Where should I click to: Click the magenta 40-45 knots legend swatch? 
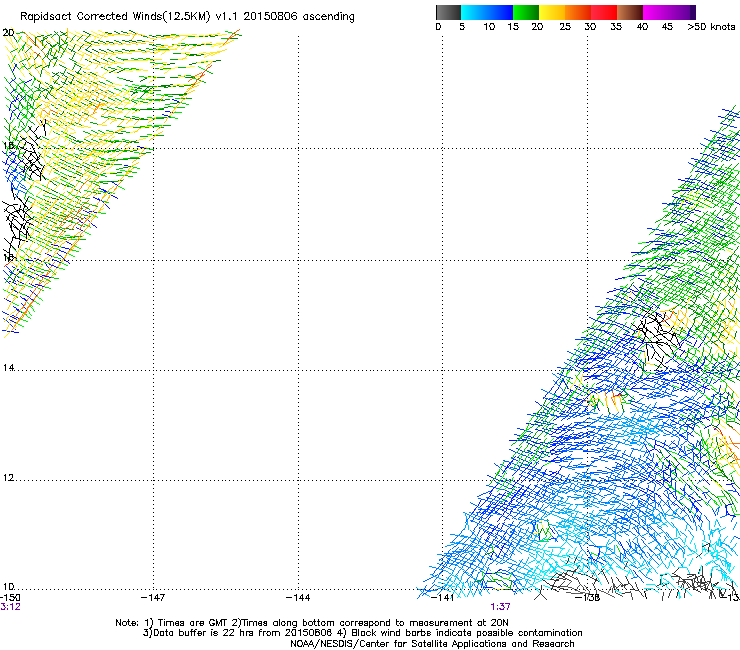tap(656, 12)
